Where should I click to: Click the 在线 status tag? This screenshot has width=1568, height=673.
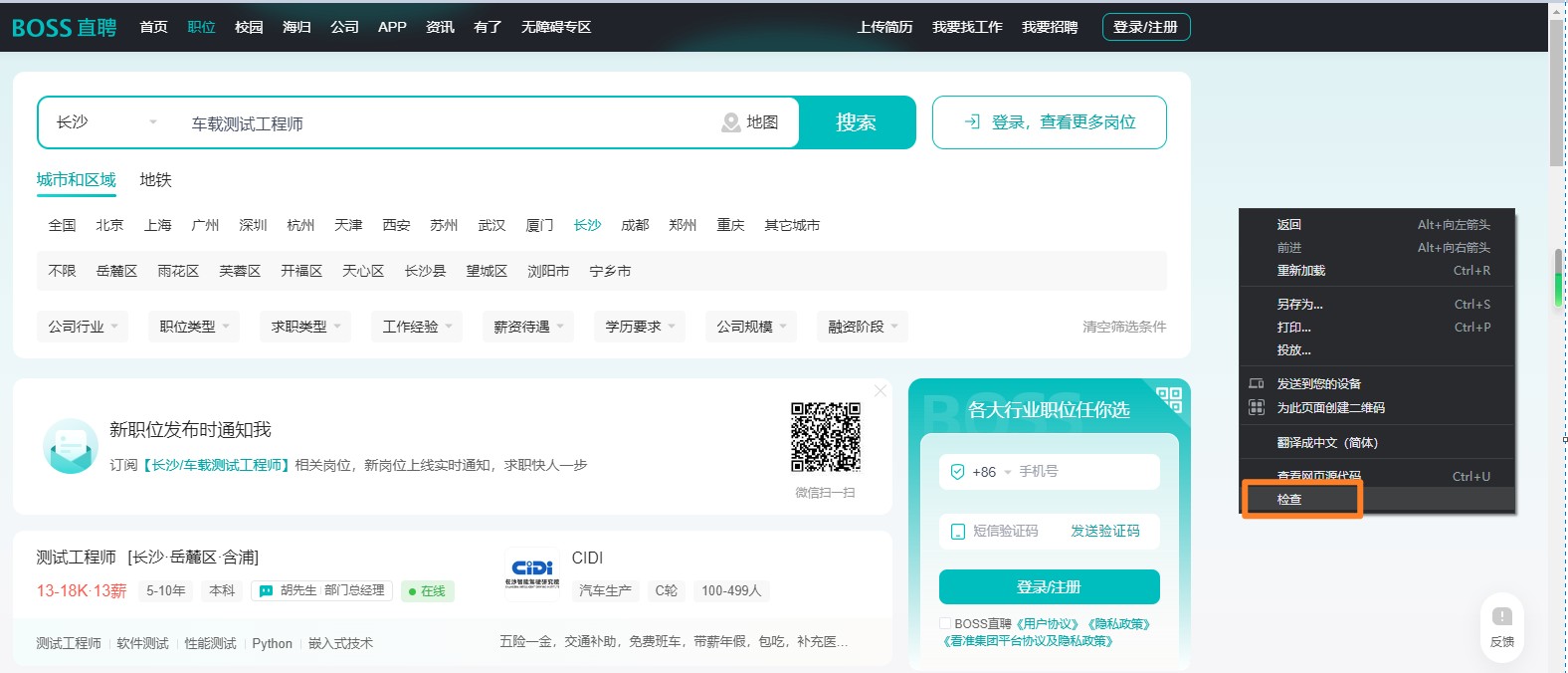(427, 591)
